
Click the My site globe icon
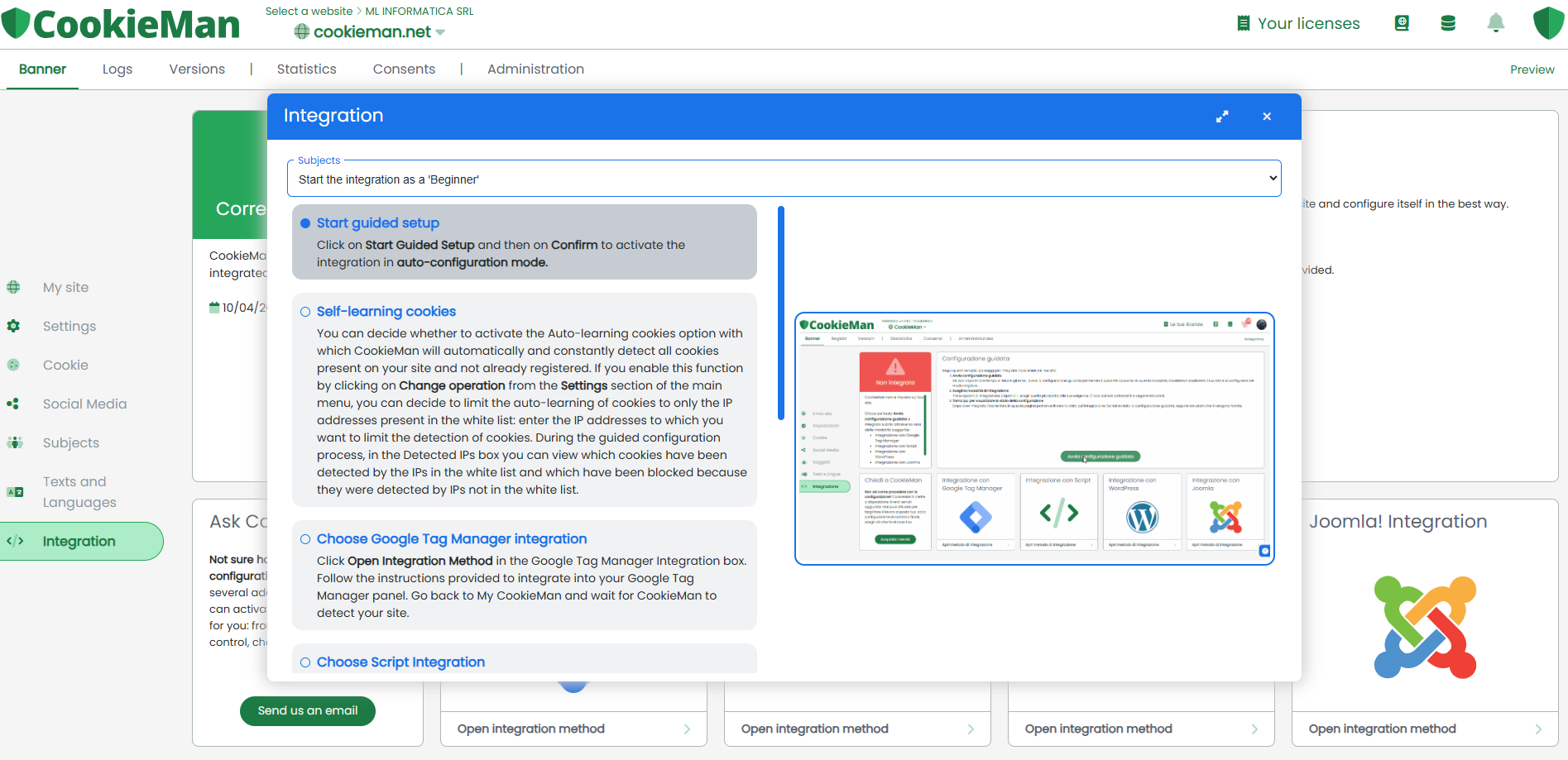click(x=13, y=287)
